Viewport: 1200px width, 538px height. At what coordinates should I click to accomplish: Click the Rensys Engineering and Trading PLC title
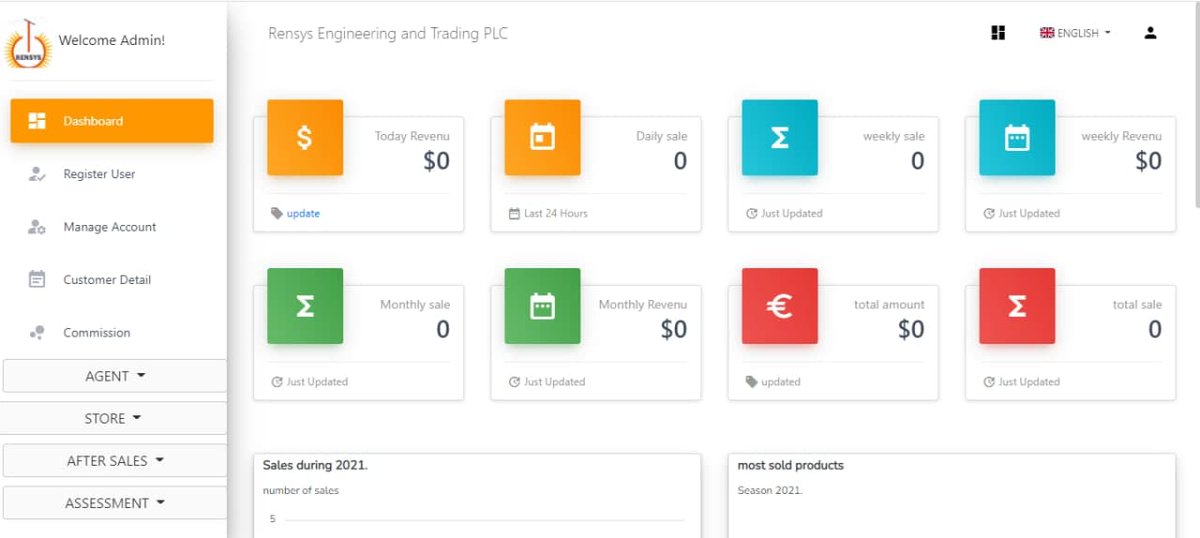tap(388, 34)
